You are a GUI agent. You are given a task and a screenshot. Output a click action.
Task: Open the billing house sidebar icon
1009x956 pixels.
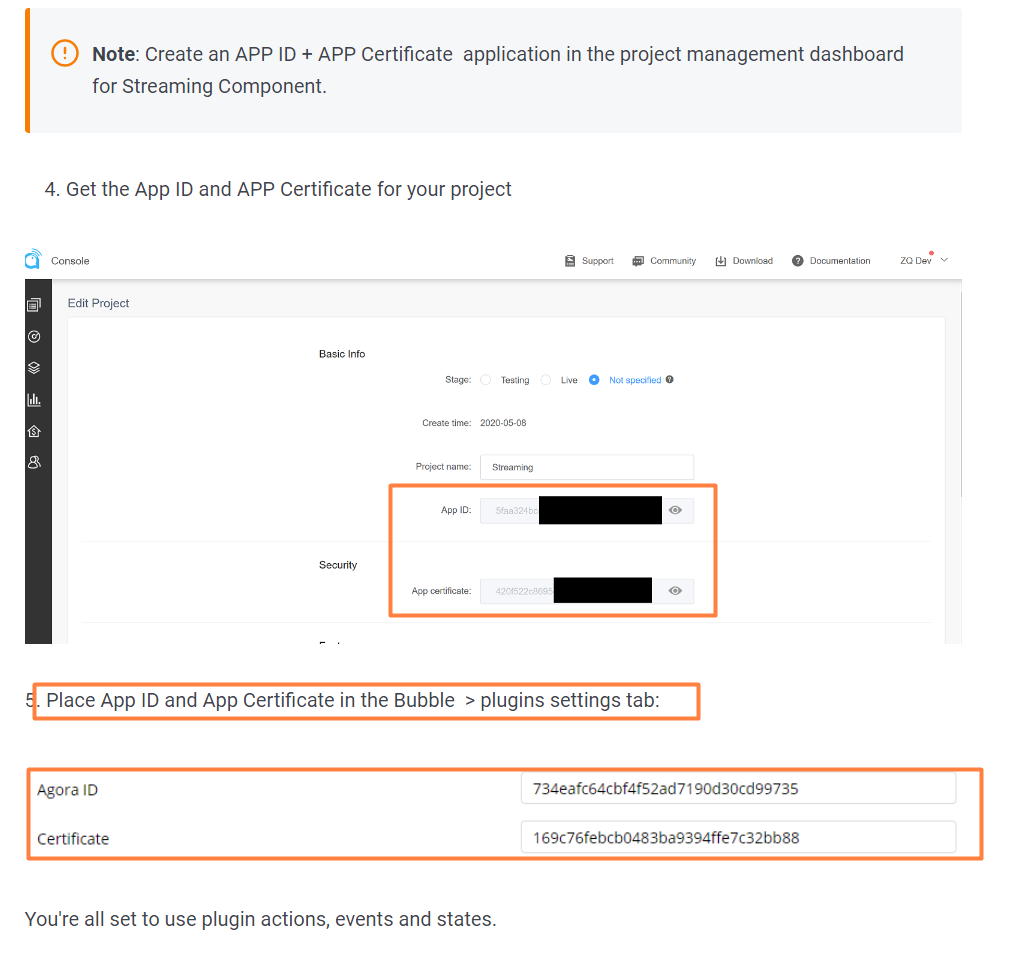(34, 431)
